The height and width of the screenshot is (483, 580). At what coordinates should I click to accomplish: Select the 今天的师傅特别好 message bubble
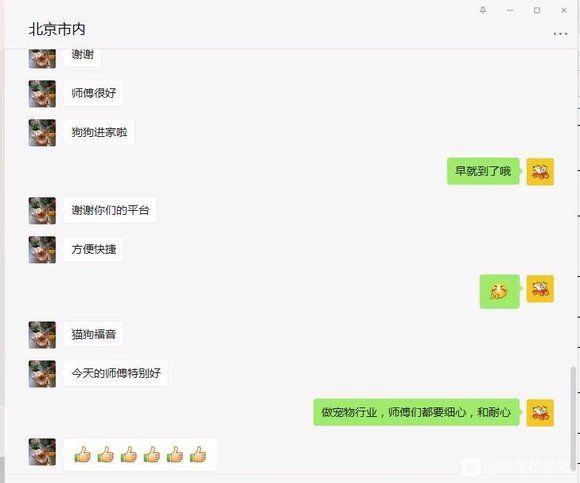(116, 373)
